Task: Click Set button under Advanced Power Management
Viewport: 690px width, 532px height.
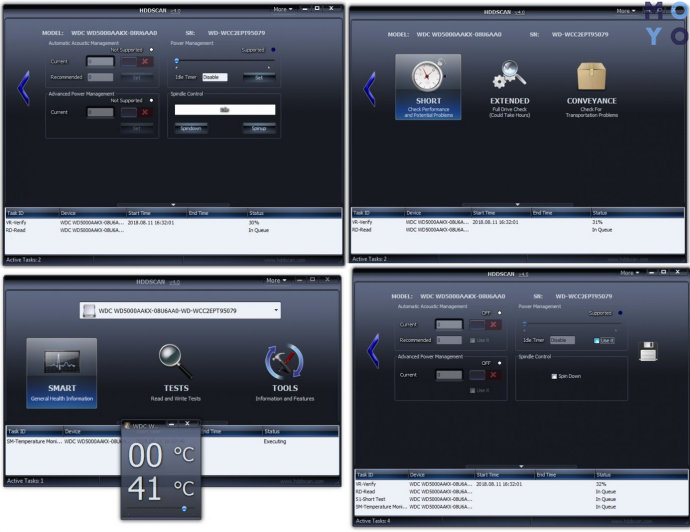Action: coord(137,128)
